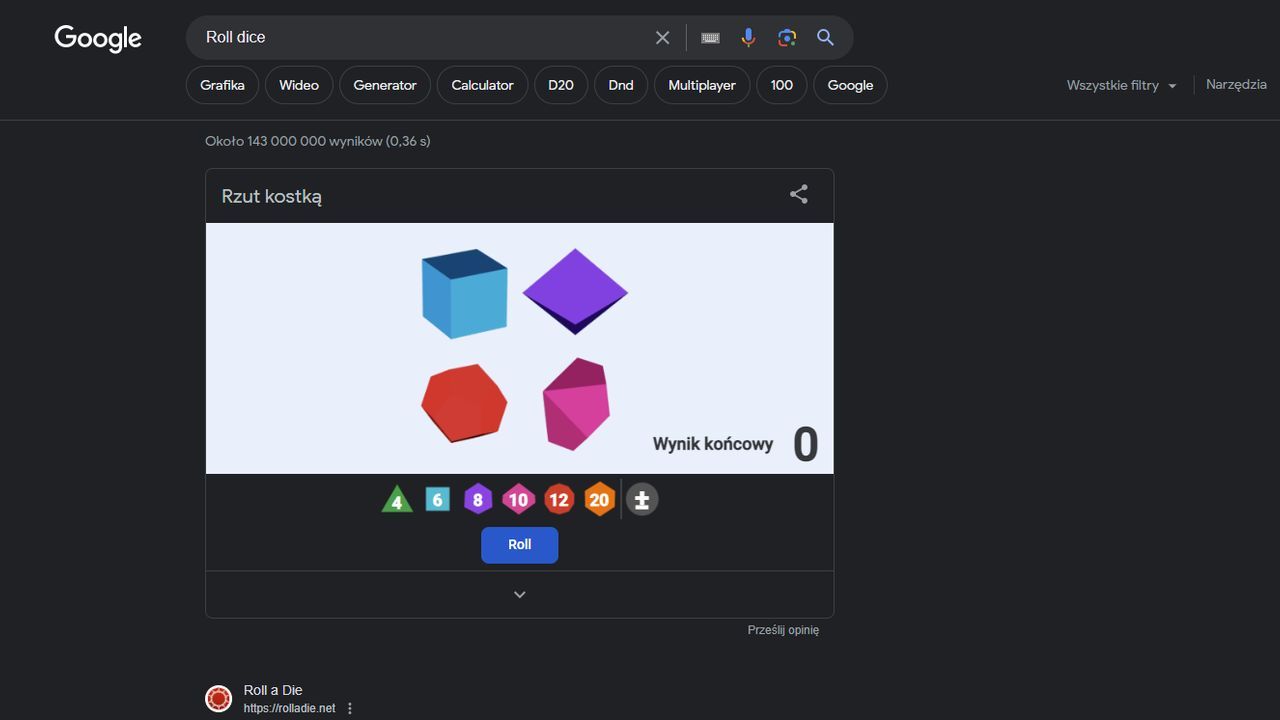The image size is (1280, 720).
Task: Select the 100 filter chip
Action: click(x=782, y=85)
